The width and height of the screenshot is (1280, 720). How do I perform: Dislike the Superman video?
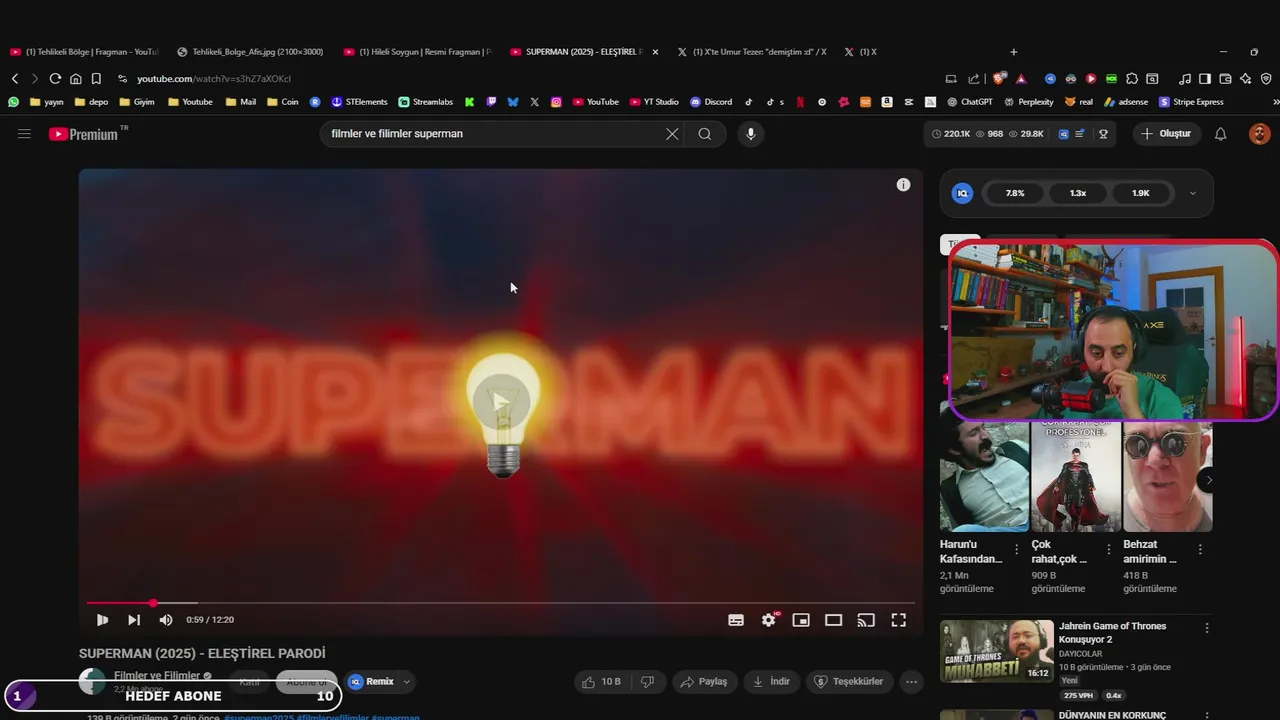click(x=648, y=682)
